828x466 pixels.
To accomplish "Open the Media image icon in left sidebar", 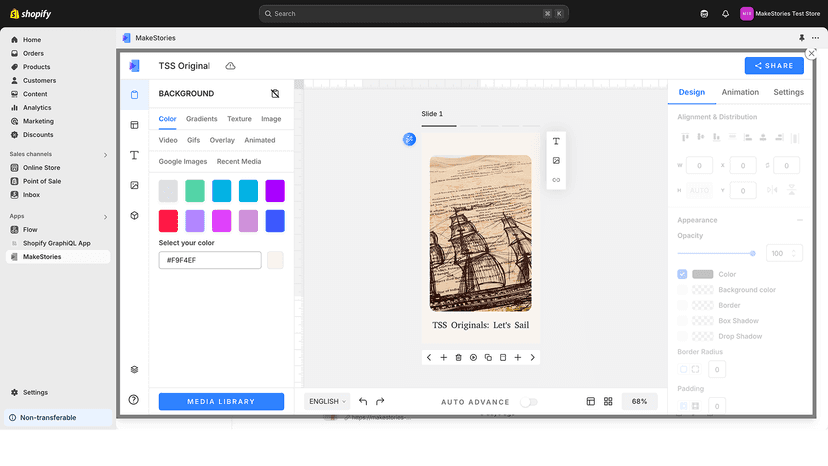I will [134, 185].
